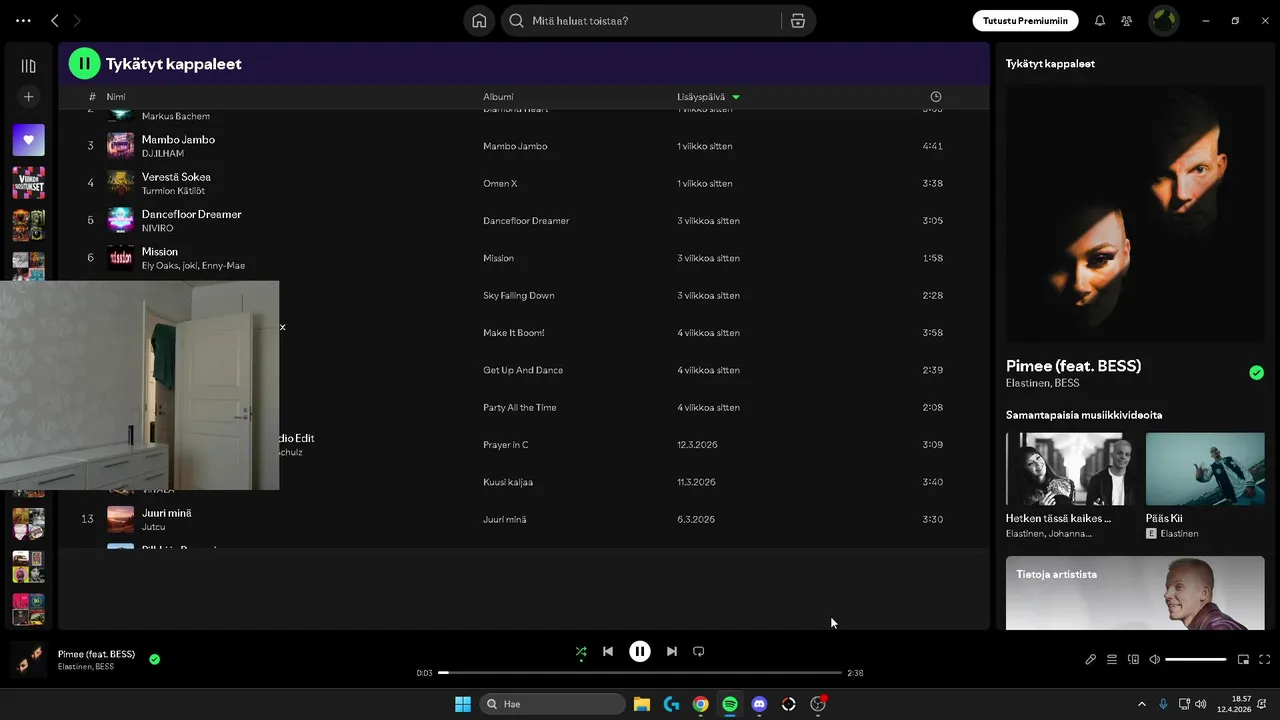The image size is (1280, 720).
Task: Toggle liked checkmark beside Pimee in right panel
Action: [1256, 373]
